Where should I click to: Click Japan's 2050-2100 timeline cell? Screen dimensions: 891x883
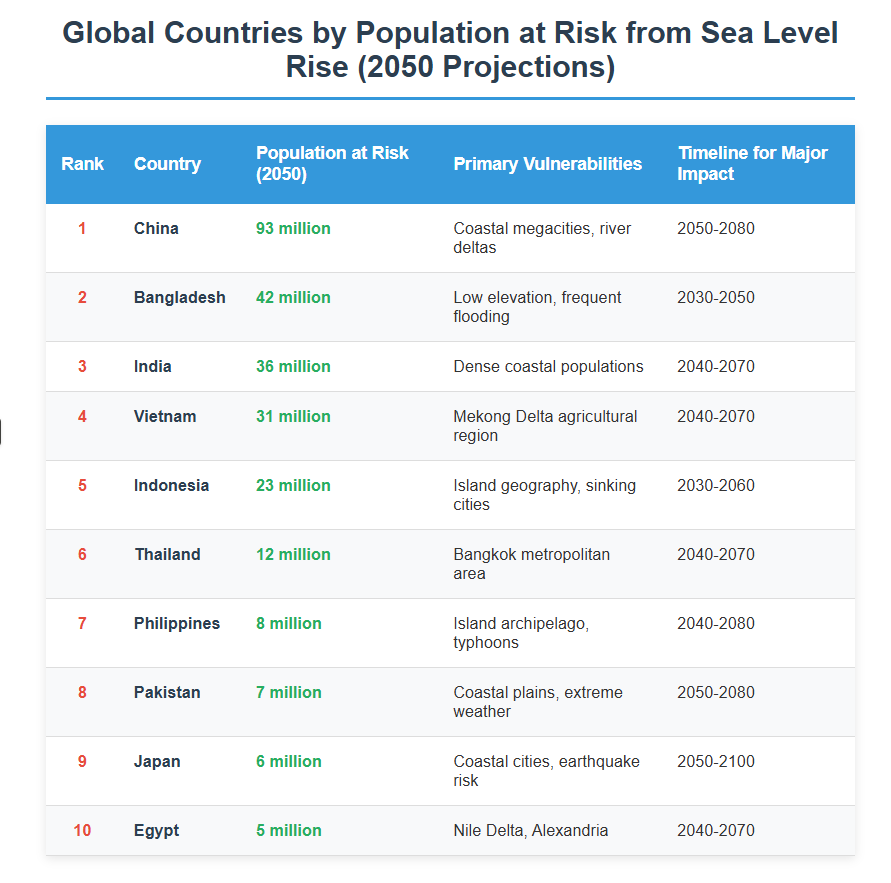click(716, 762)
